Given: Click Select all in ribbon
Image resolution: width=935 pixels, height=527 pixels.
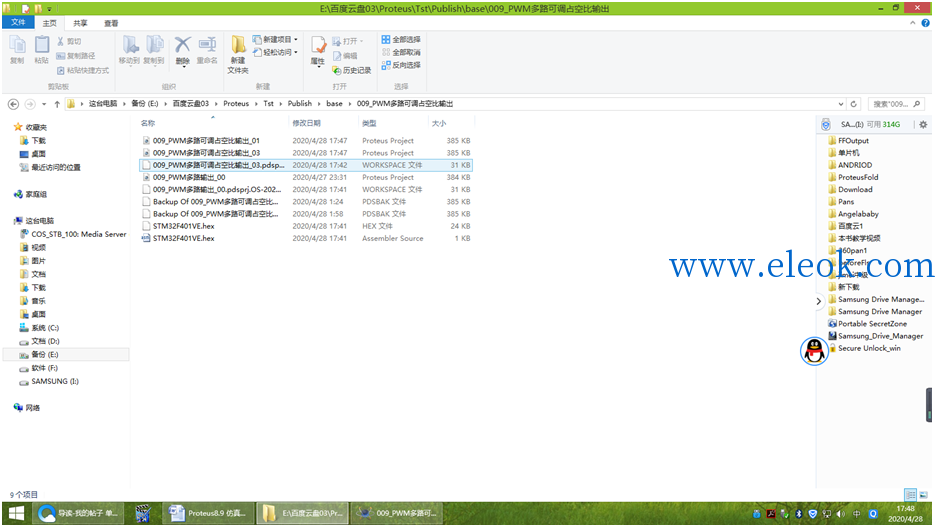Looking at the screenshot, I should [x=401, y=39].
